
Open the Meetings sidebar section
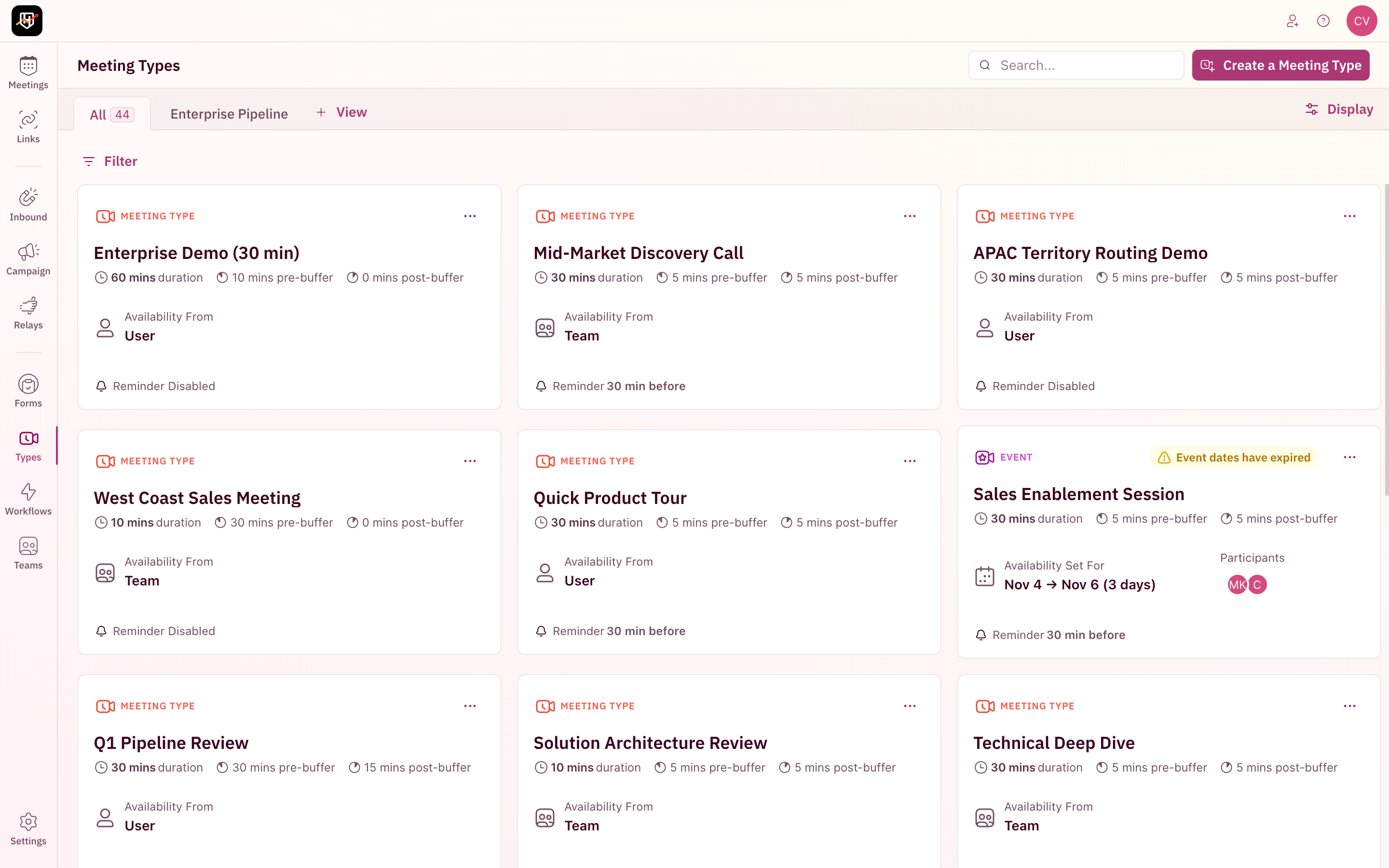(x=28, y=73)
